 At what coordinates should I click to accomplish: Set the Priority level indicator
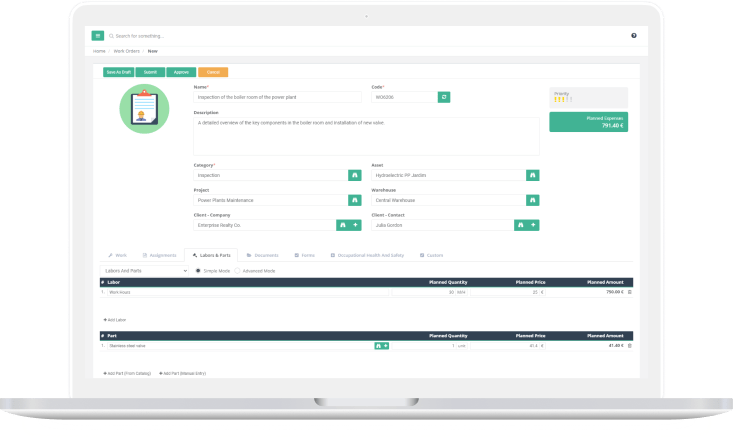click(562, 99)
